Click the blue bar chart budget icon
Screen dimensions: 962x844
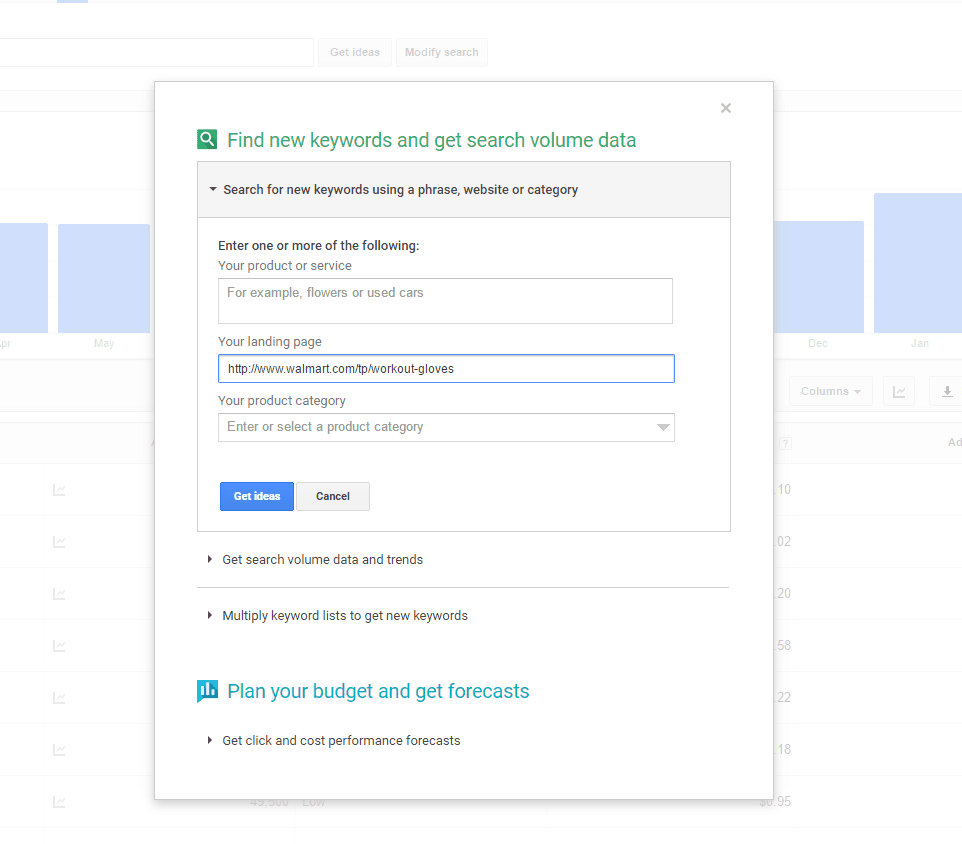[207, 690]
